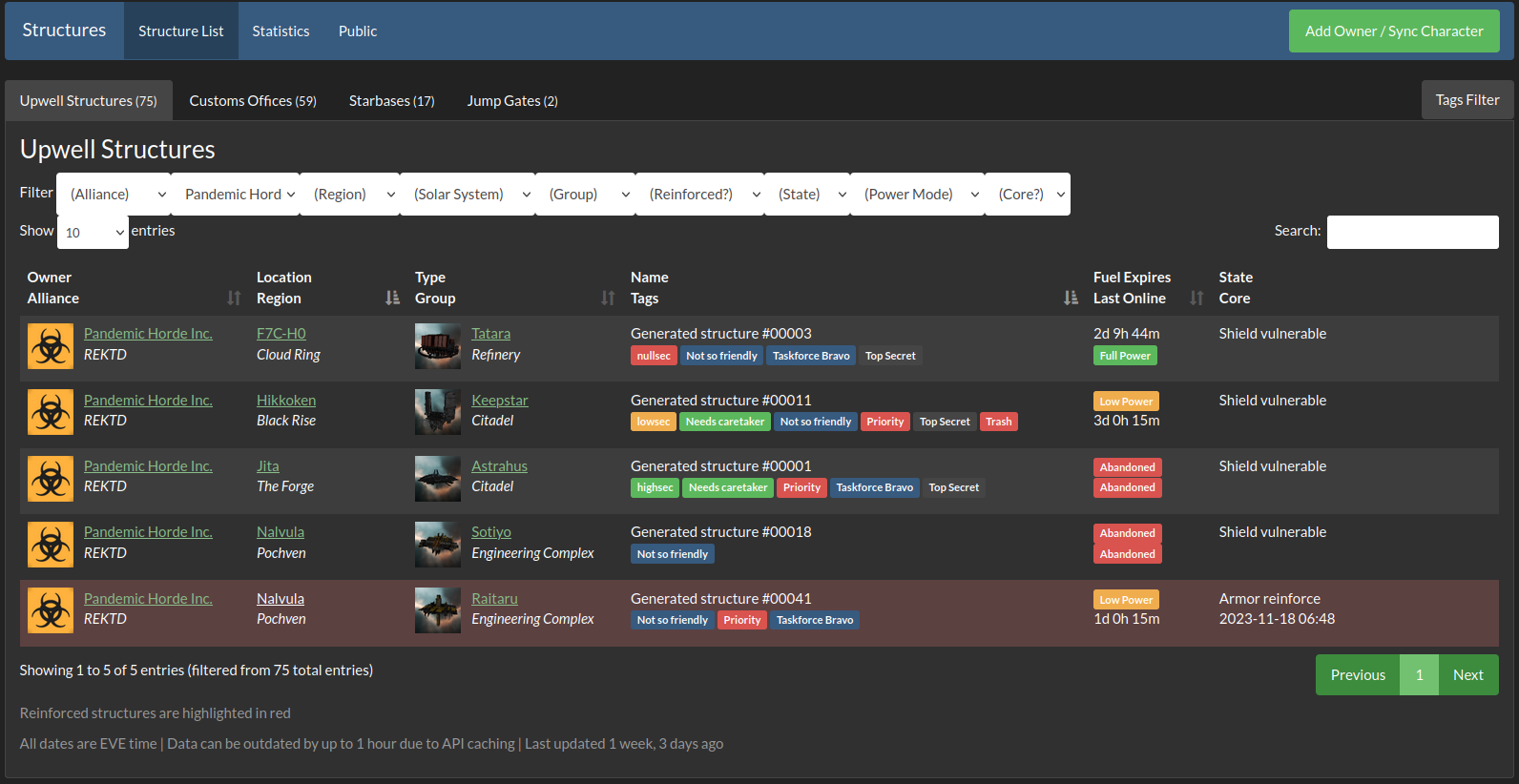Open the Hikkoken location link
The image size is (1519, 784).
click(x=286, y=401)
